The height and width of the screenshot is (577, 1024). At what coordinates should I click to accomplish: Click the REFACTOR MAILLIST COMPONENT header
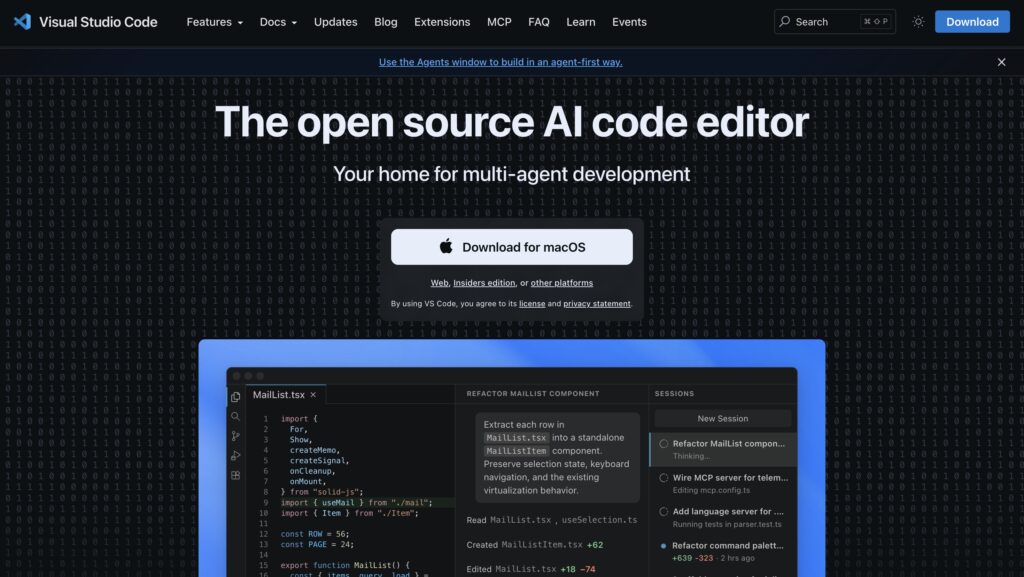click(x=533, y=394)
